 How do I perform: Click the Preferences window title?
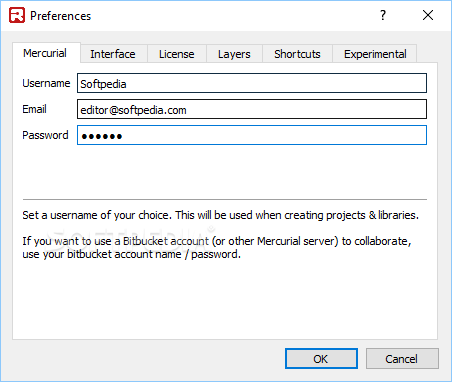click(60, 16)
